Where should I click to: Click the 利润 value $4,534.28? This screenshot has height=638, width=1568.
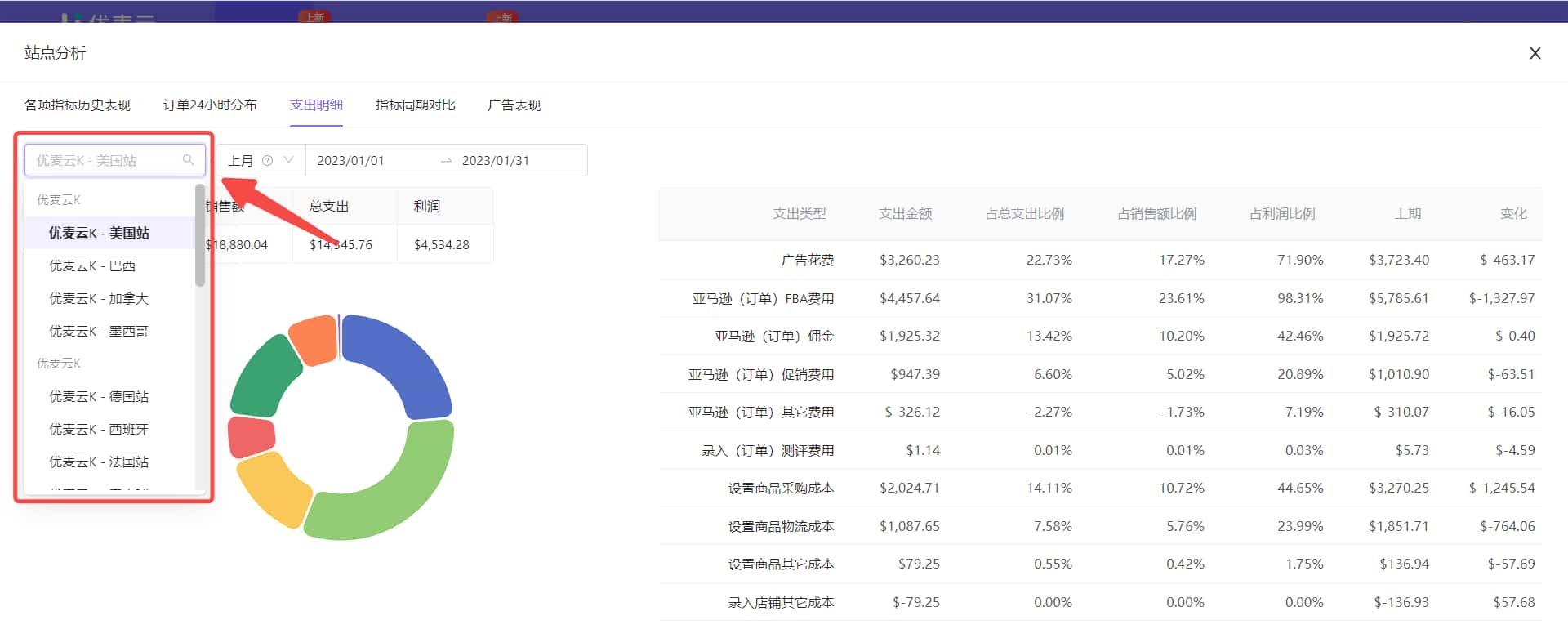(x=442, y=245)
